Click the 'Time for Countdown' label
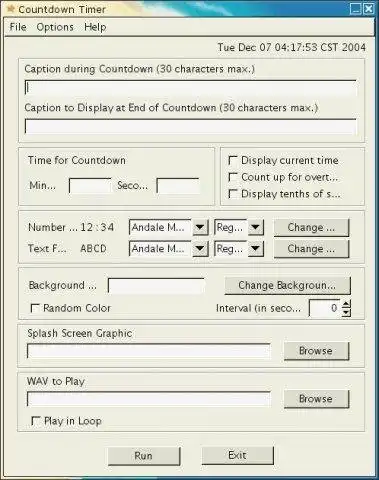This screenshot has height=480, width=379. pyautogui.click(x=77, y=160)
